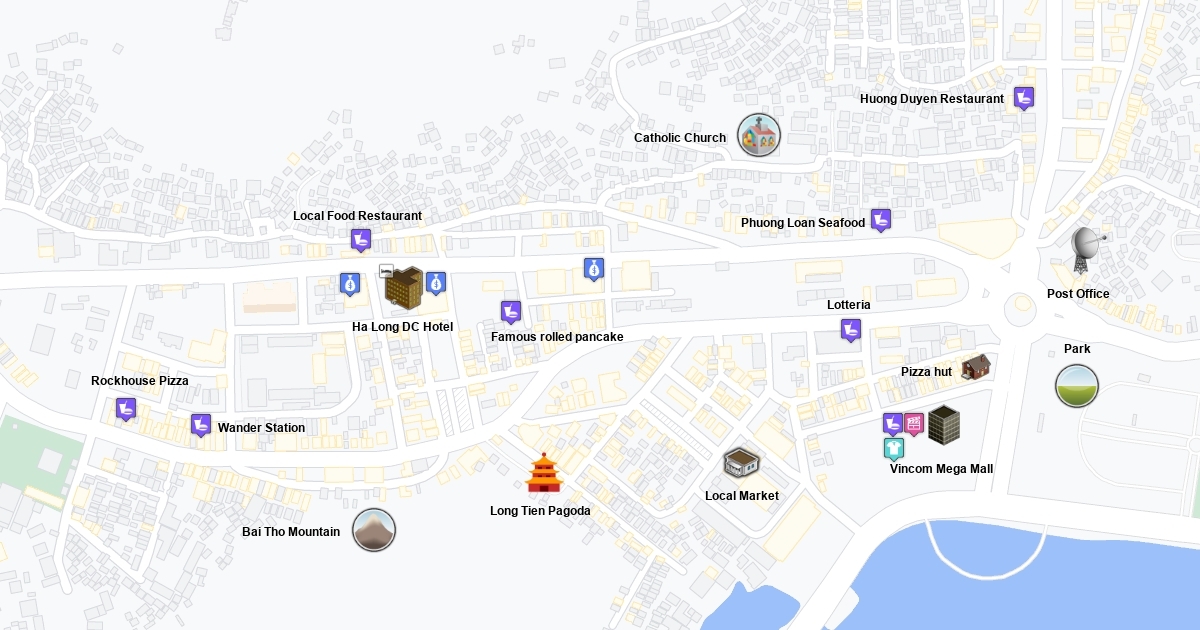This screenshot has width=1200, height=630.
Task: Click the 'Huong Duyen Restaurant' label
Action: (932, 99)
